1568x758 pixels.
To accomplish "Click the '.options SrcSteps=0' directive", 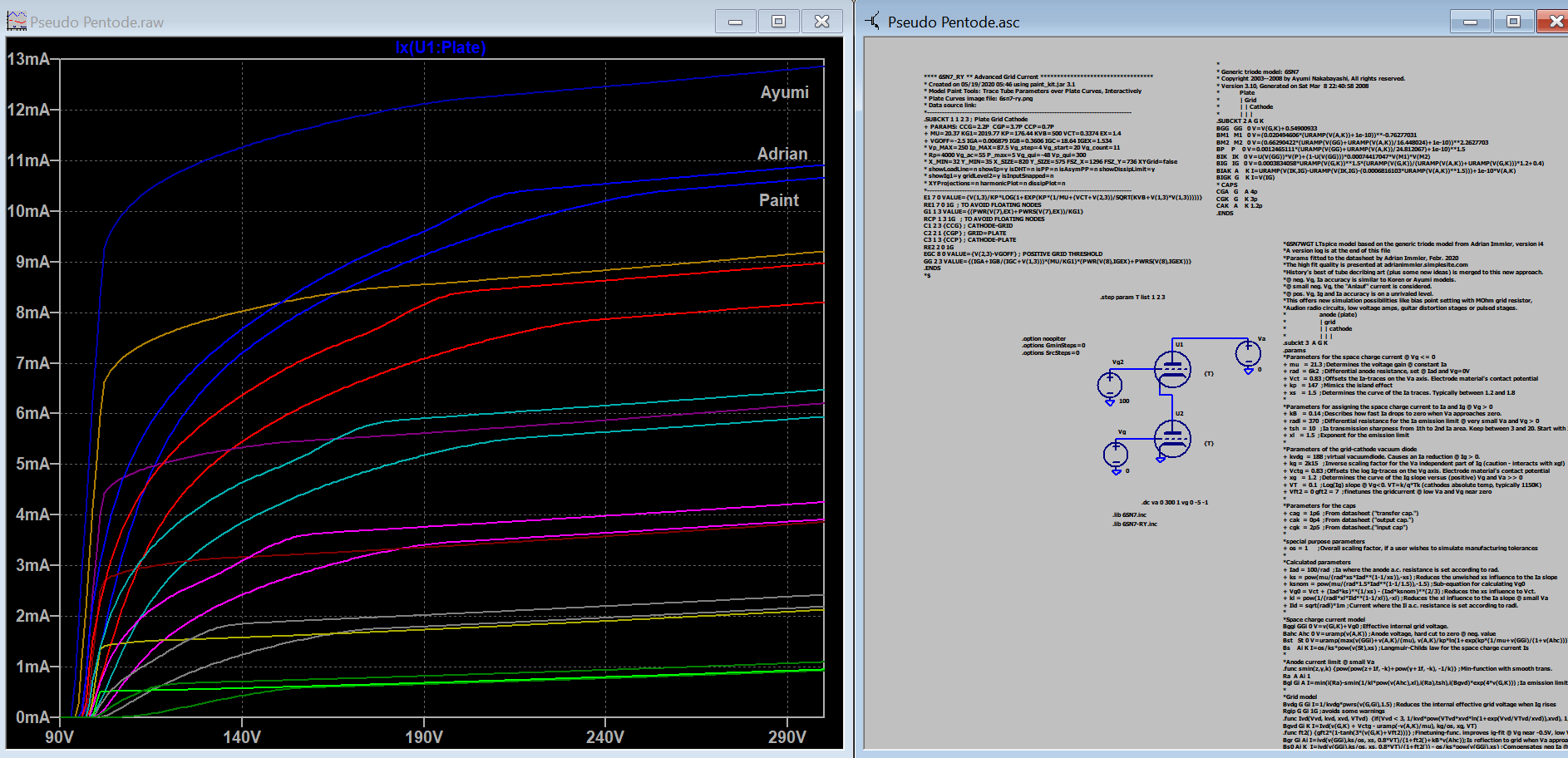I will point(1051,353).
